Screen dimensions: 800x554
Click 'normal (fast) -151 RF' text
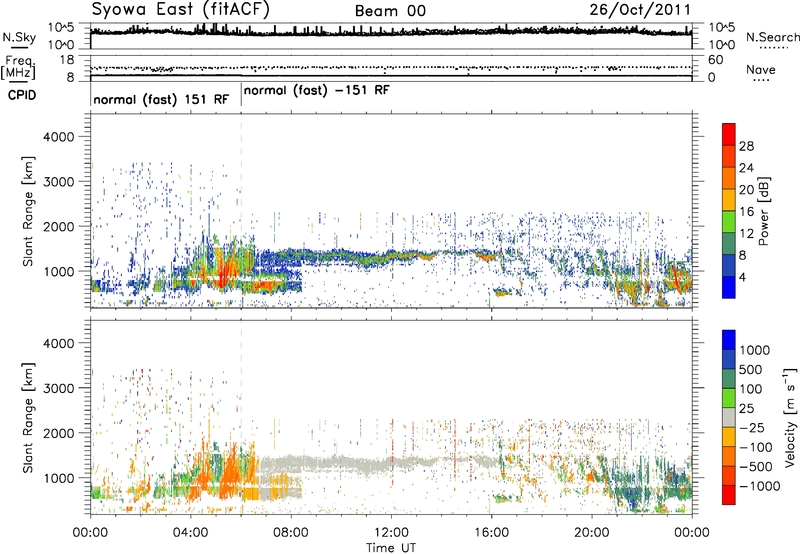coord(316,90)
